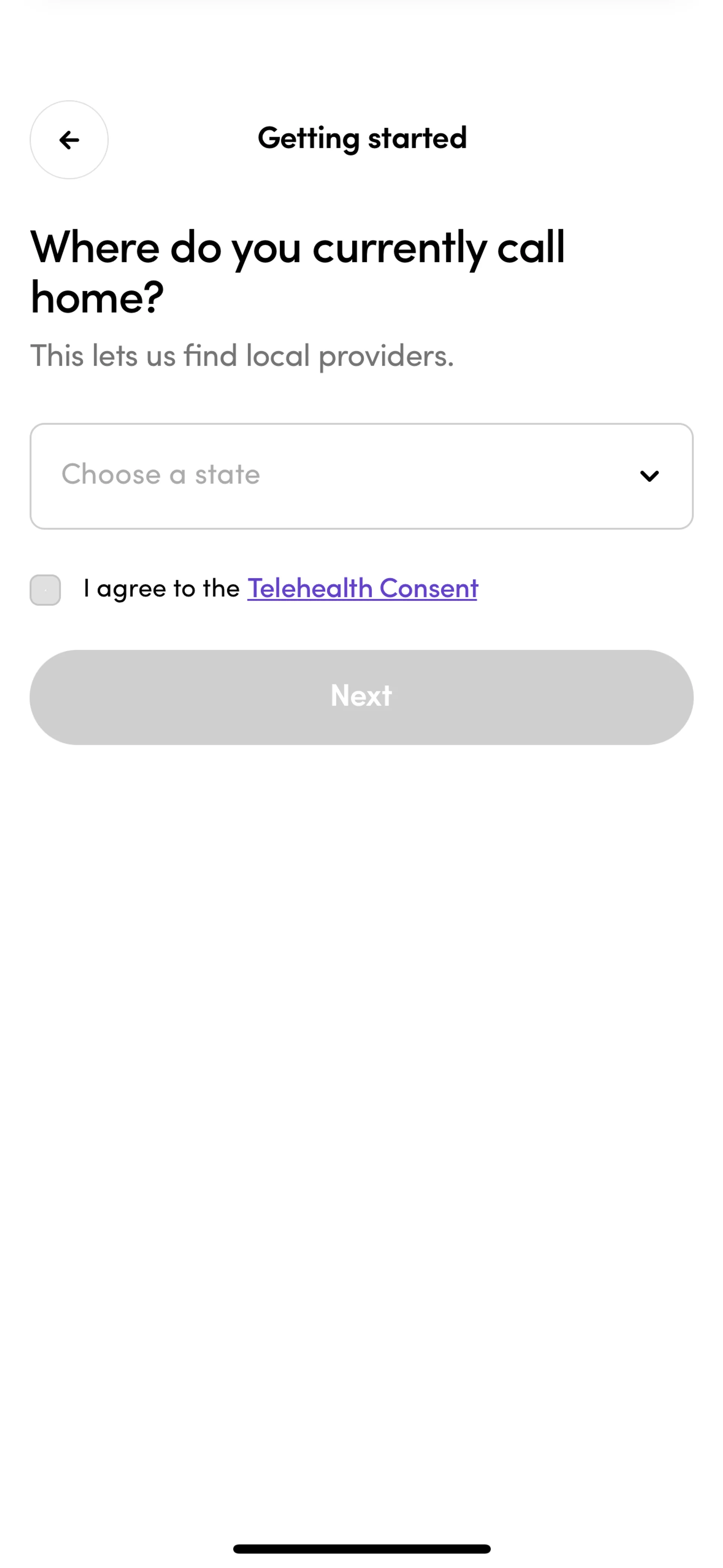The height and width of the screenshot is (1568, 723).
Task: Open the Telehealth Consent link
Action: tap(362, 588)
